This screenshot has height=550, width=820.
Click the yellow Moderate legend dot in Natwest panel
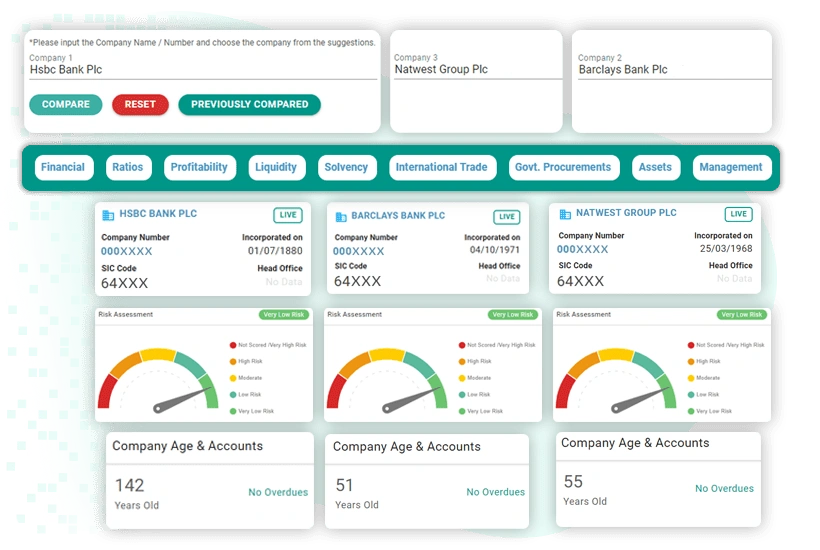(x=691, y=378)
